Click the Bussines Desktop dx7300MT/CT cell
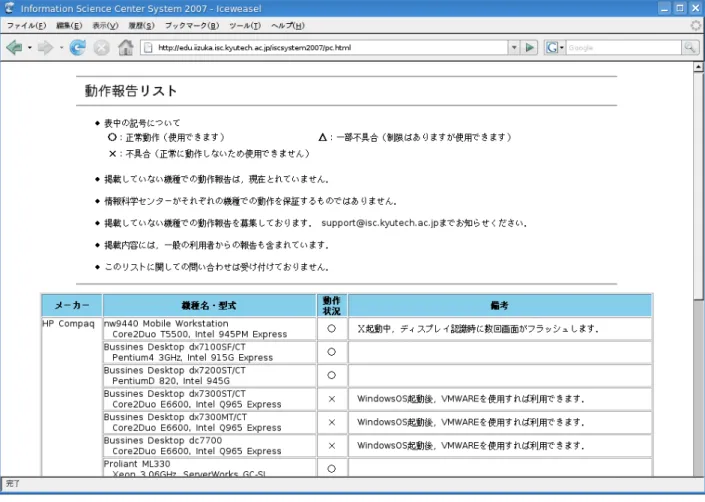 click(210, 422)
